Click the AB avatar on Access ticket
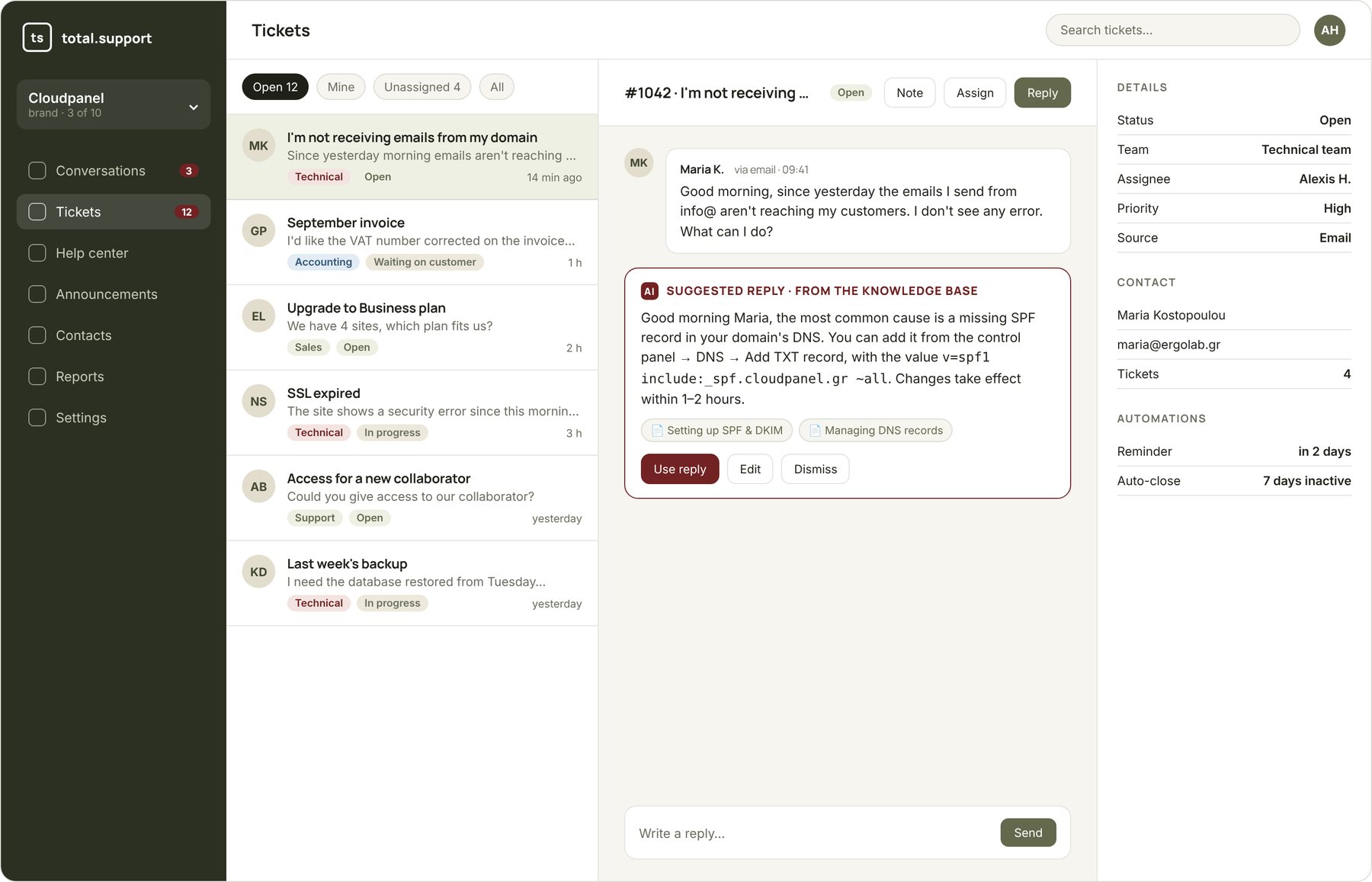Screen dimensions: 1372x882 pyautogui.click(x=258, y=487)
